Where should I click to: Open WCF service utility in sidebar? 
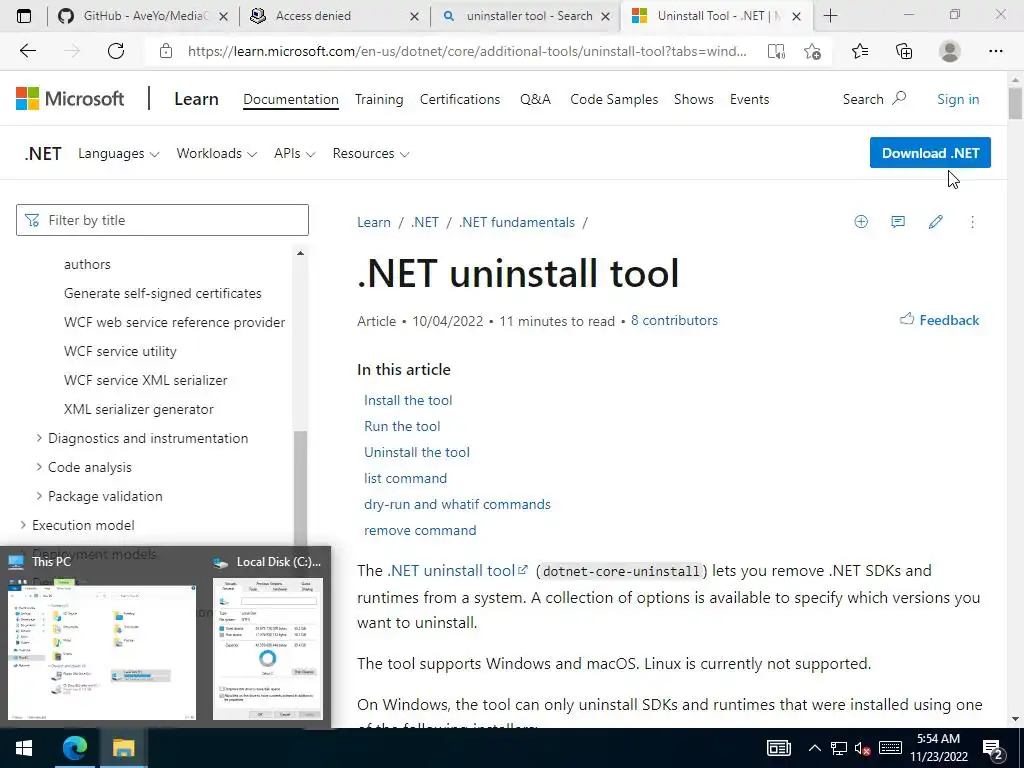(120, 351)
